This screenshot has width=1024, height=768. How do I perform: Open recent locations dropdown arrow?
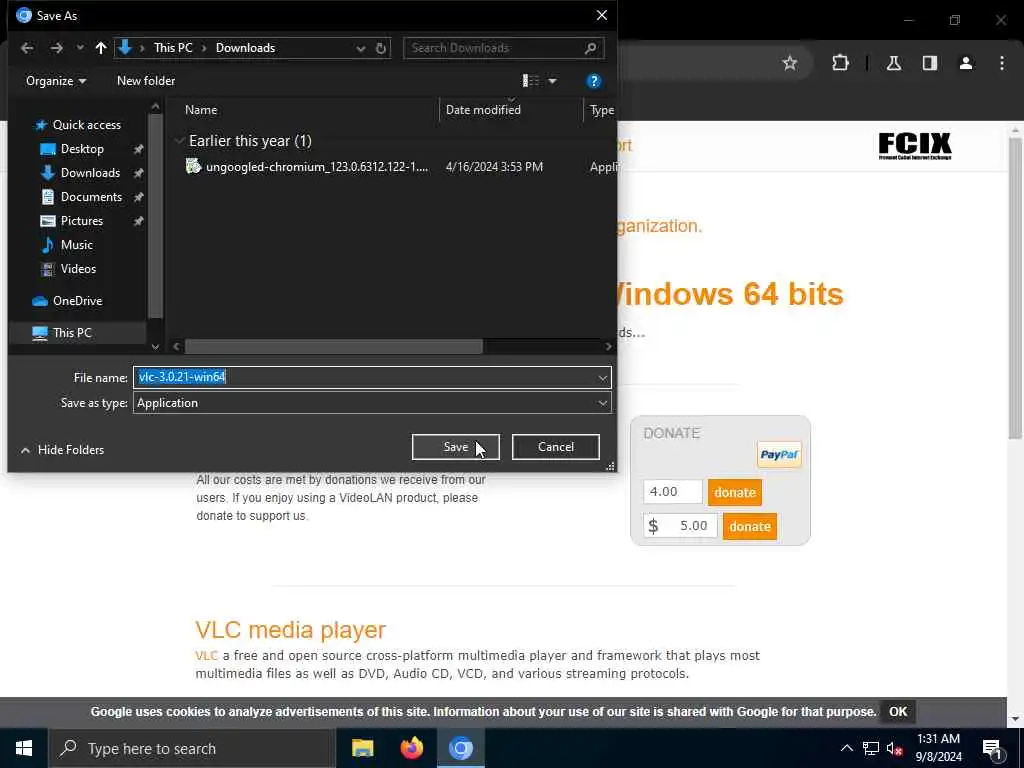point(80,48)
